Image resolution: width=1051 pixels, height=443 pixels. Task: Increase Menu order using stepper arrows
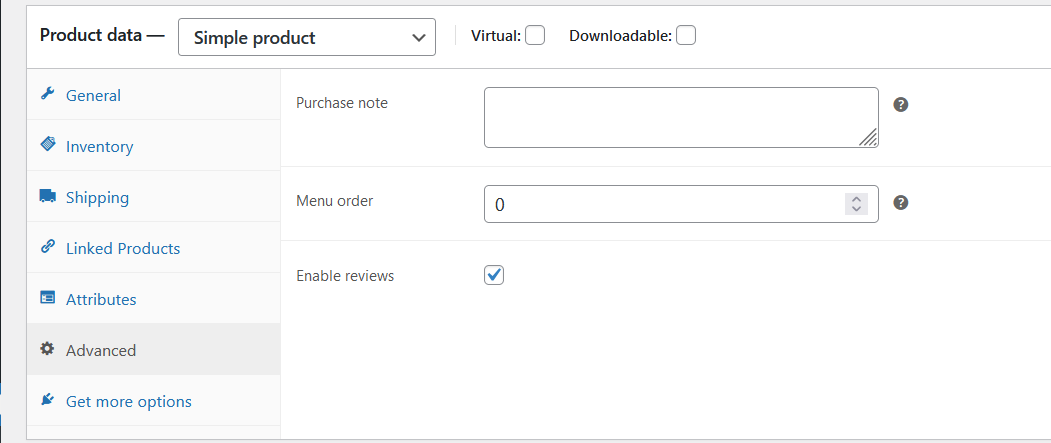click(x=856, y=198)
